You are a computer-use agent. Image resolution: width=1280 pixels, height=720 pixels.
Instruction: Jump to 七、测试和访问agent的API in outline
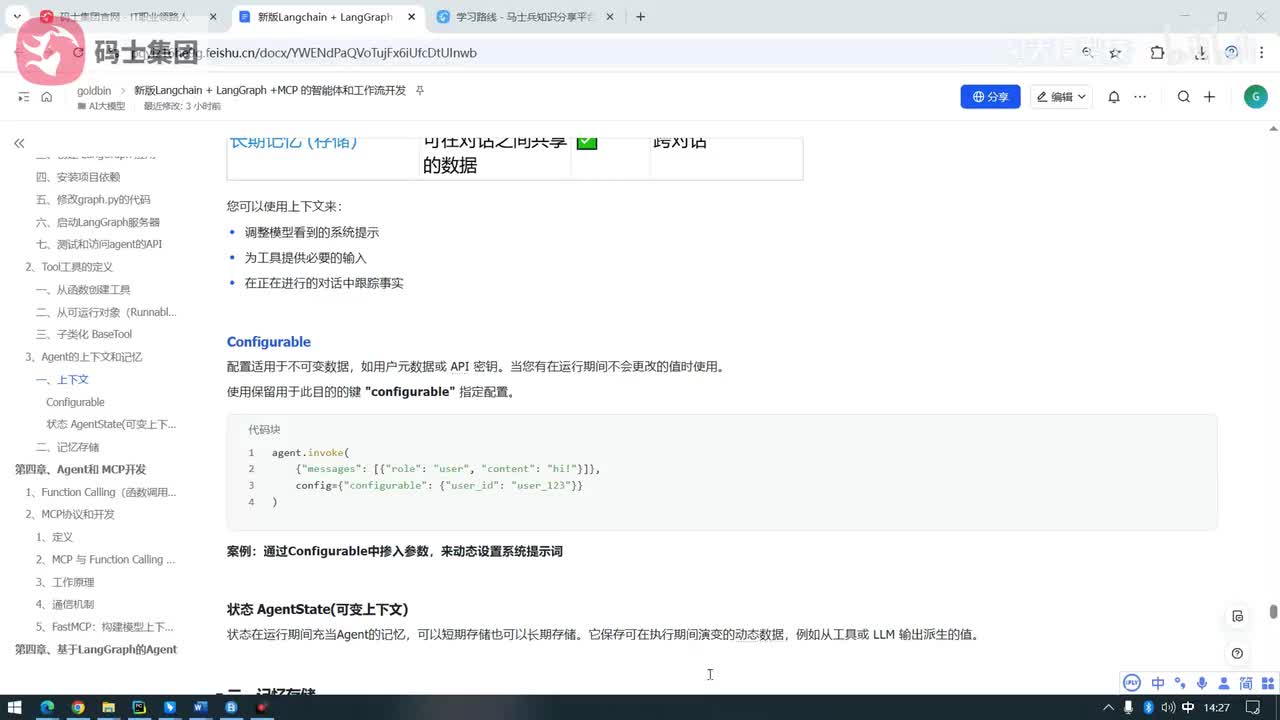(99, 245)
